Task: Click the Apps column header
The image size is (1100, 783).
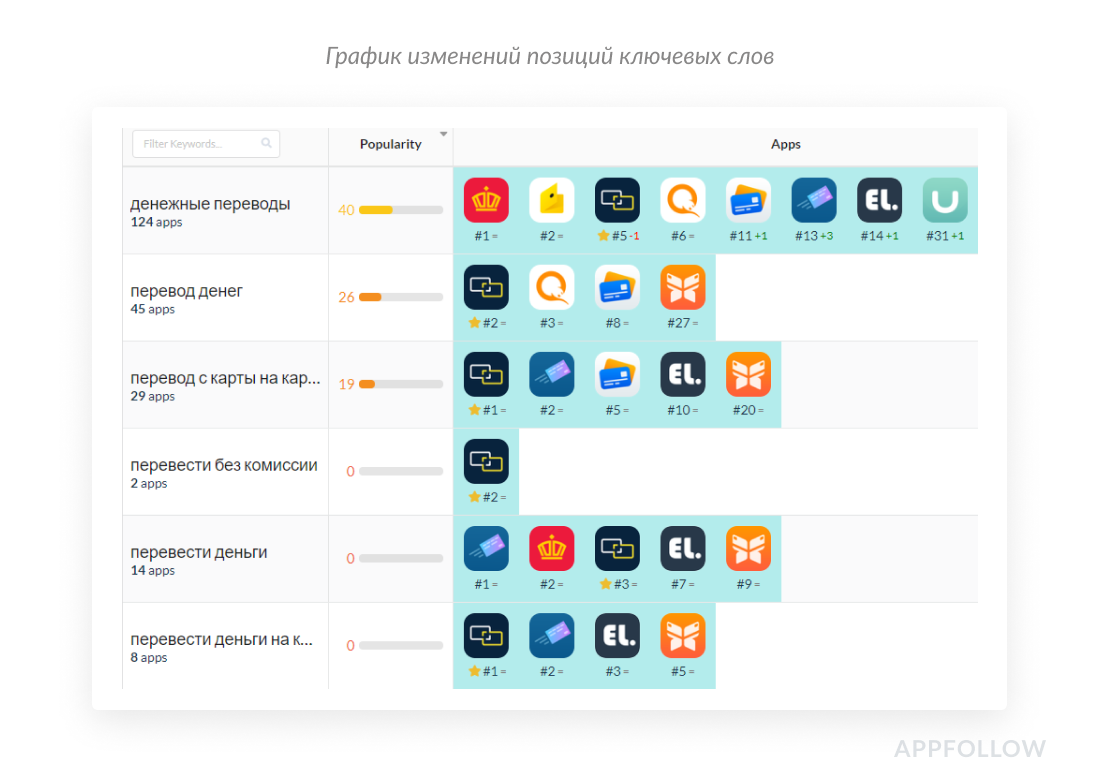Action: (785, 144)
